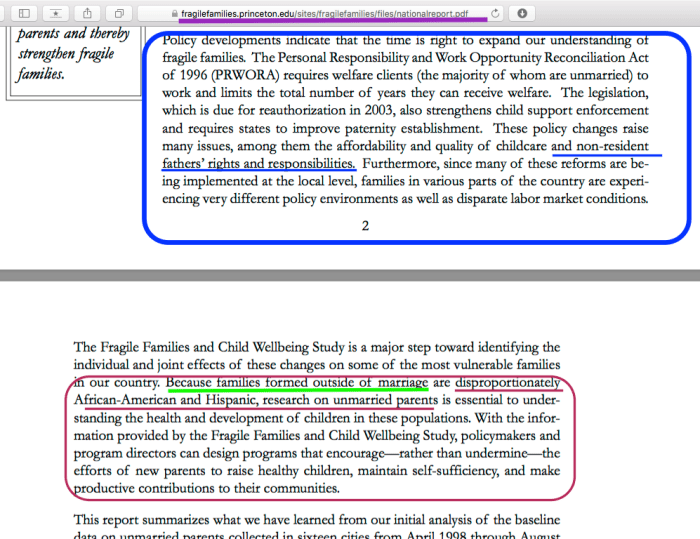Click the underlined word "disproportionately"

[507, 382]
